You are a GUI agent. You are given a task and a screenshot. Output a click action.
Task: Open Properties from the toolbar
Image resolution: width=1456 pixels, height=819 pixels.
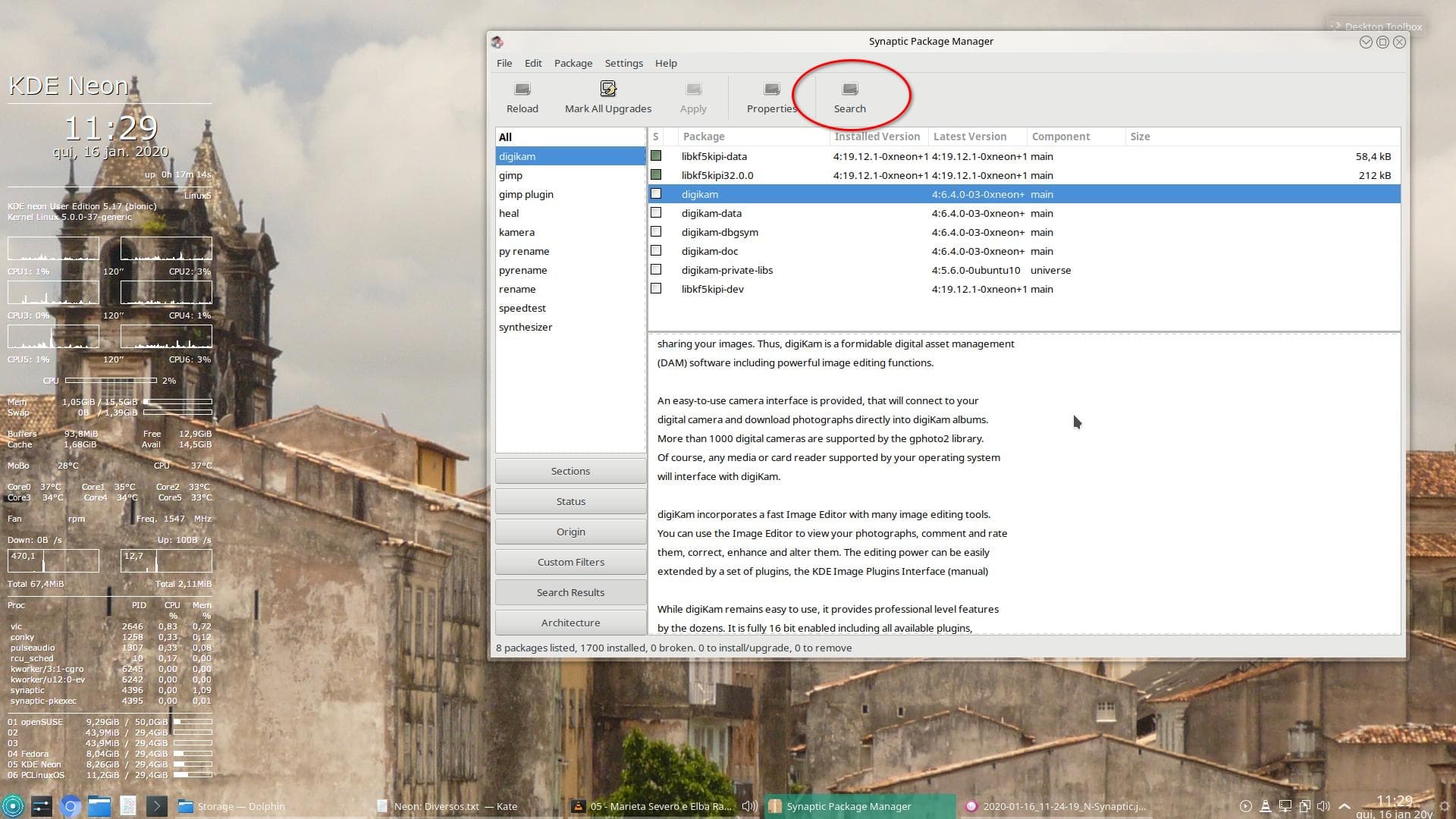click(772, 97)
